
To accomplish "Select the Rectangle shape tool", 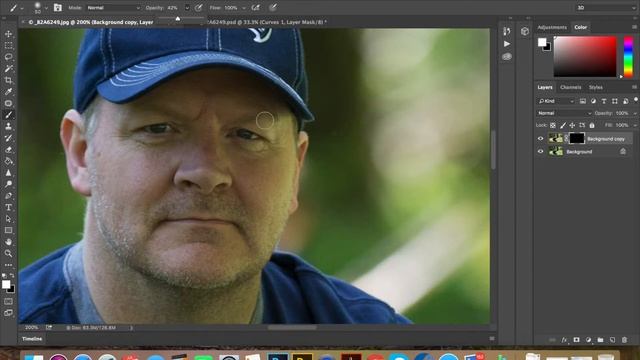I will coord(8,230).
